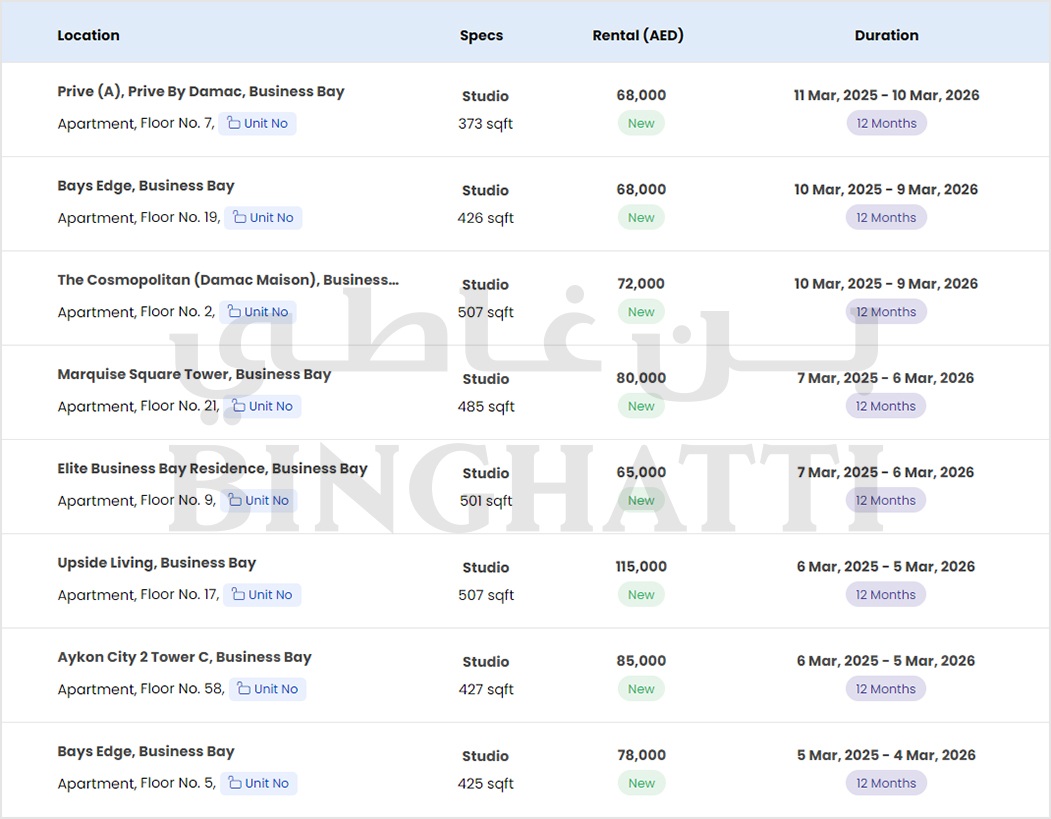This screenshot has height=819, width=1051.
Task: Click 12 Months badge for 5 Mar 2025 lease
Action: (x=886, y=783)
